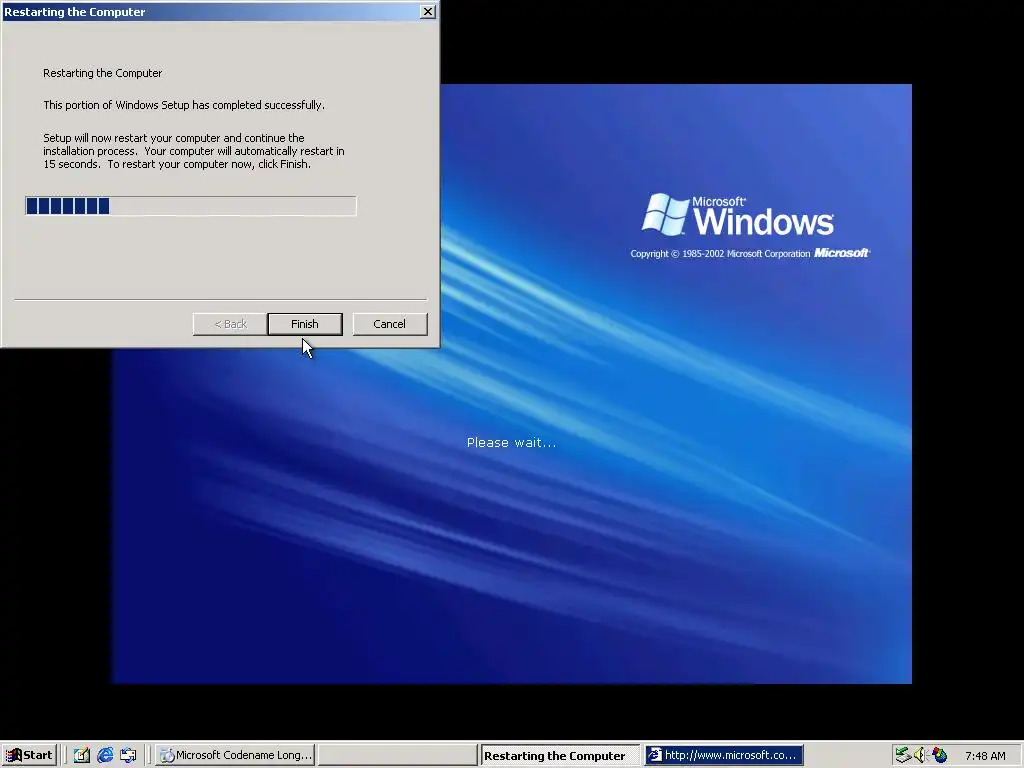Click the restart countdown progress bar
Image resolution: width=1024 pixels, height=768 pixels.
click(191, 206)
